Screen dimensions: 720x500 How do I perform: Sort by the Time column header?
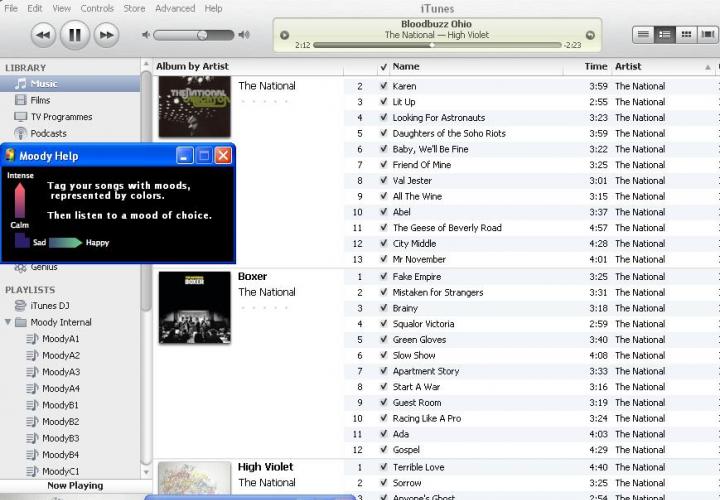click(x=588, y=67)
